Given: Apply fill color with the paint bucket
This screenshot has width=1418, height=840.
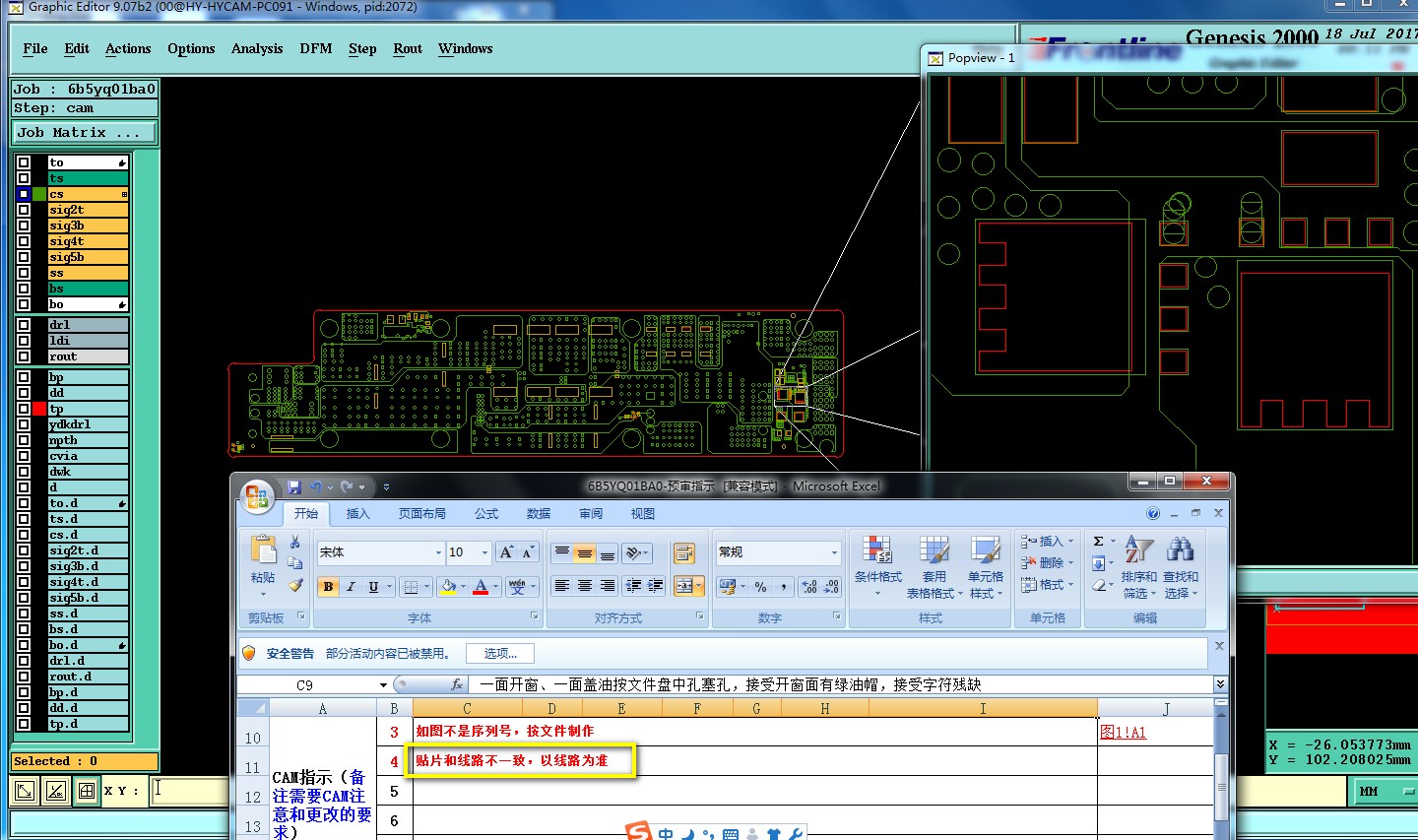Looking at the screenshot, I should (448, 586).
